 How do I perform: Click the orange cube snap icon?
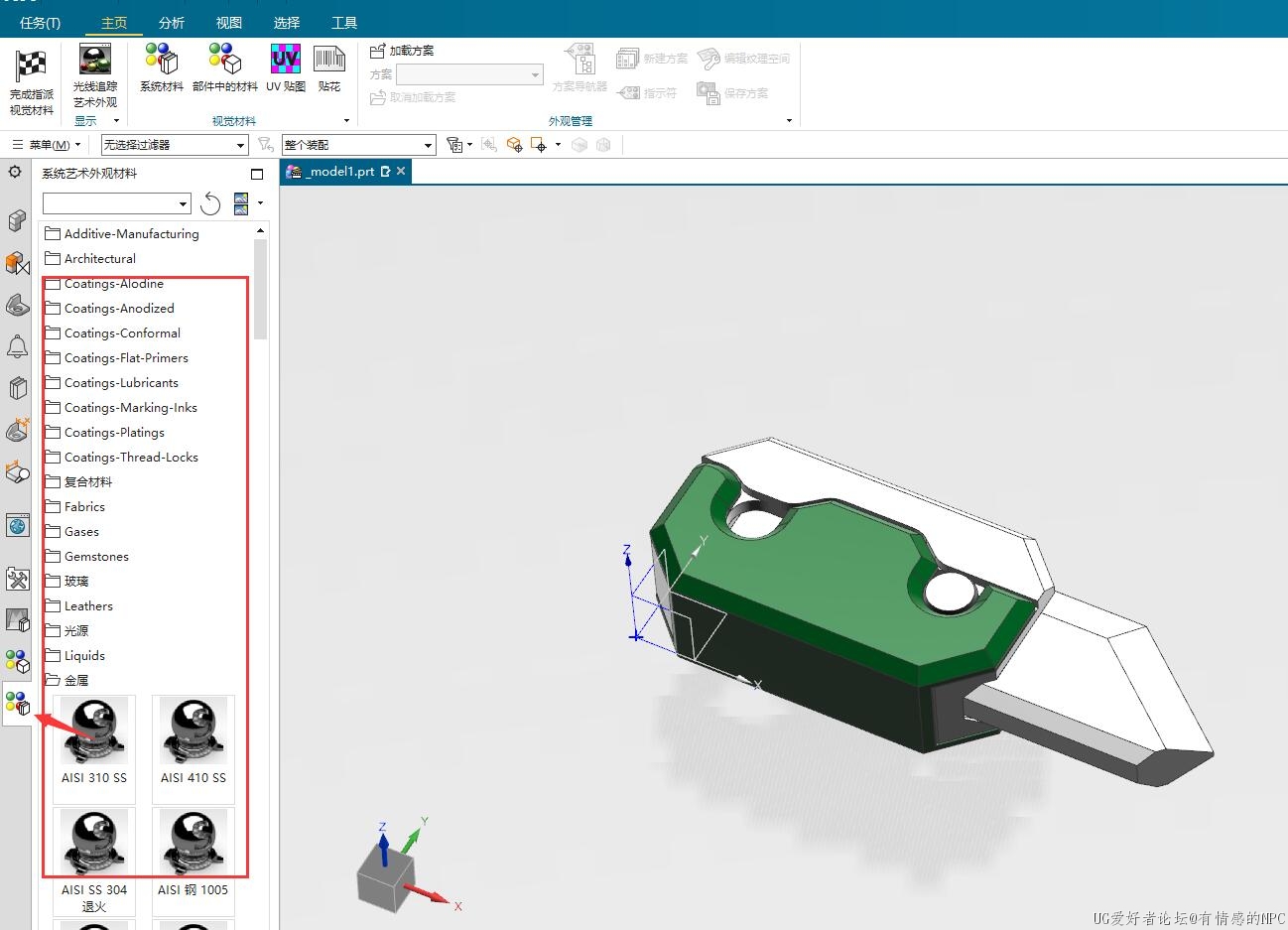click(514, 145)
